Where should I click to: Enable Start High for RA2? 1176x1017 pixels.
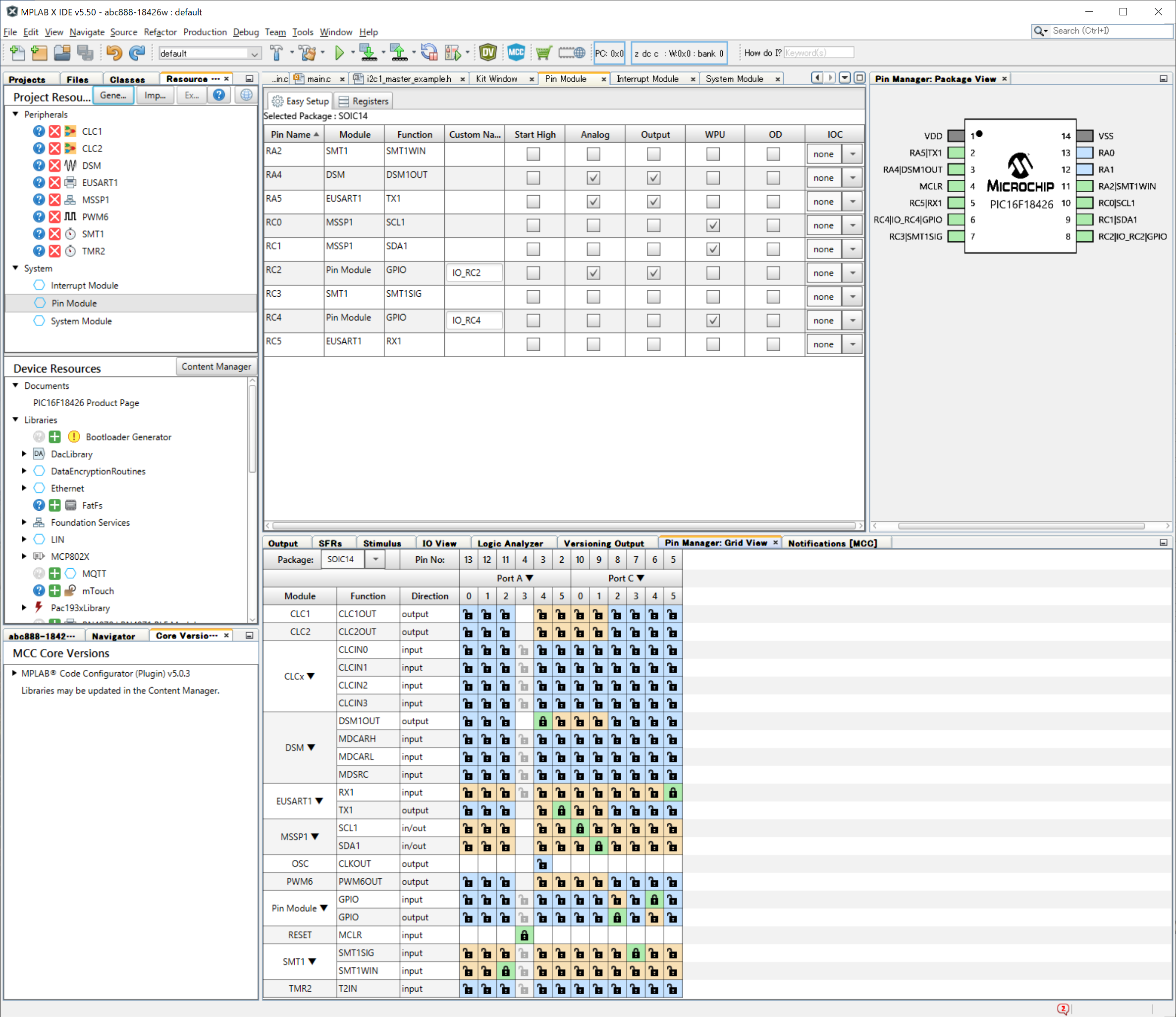pos(534,154)
